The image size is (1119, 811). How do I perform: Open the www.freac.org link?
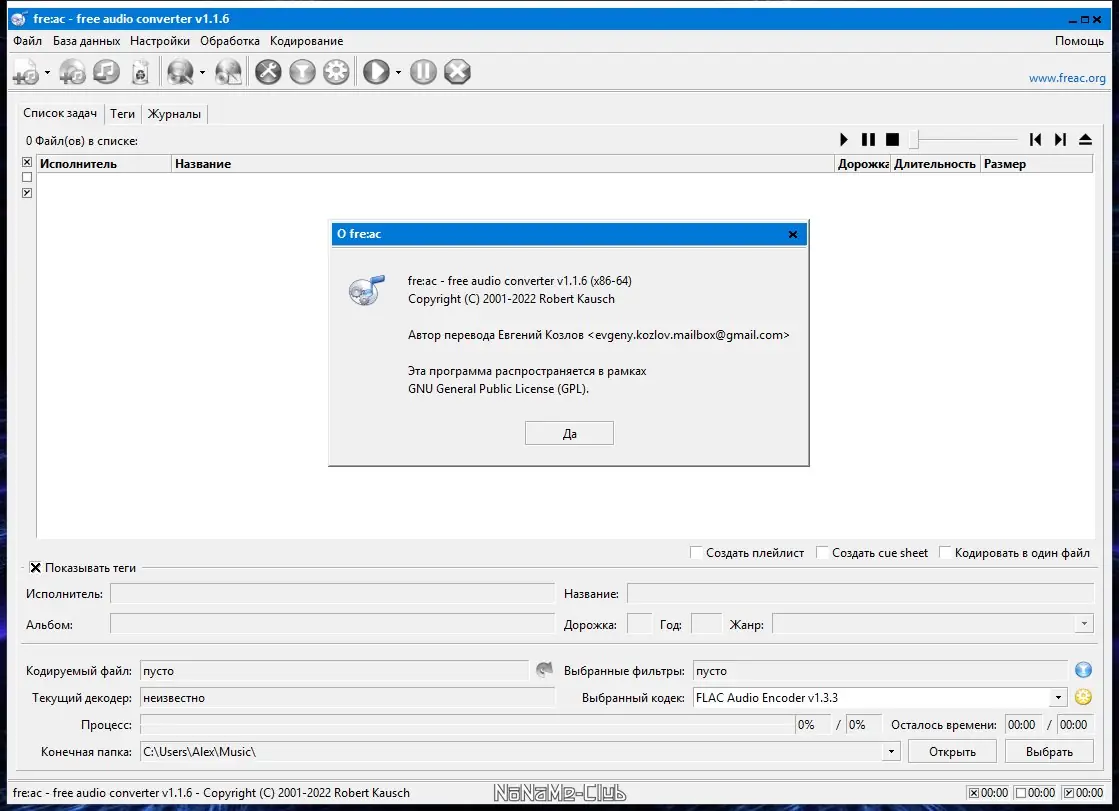click(1067, 78)
